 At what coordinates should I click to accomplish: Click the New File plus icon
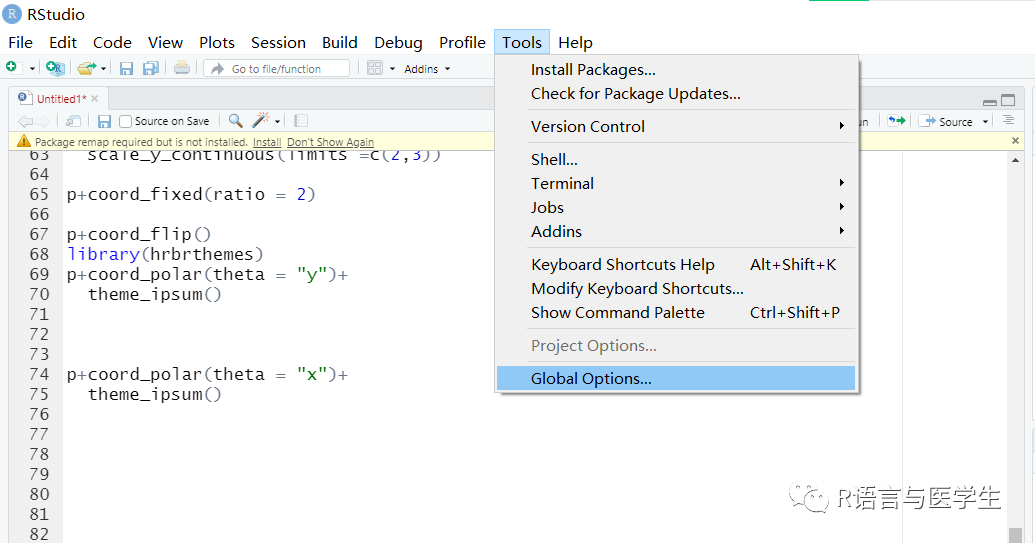click(x=12, y=68)
